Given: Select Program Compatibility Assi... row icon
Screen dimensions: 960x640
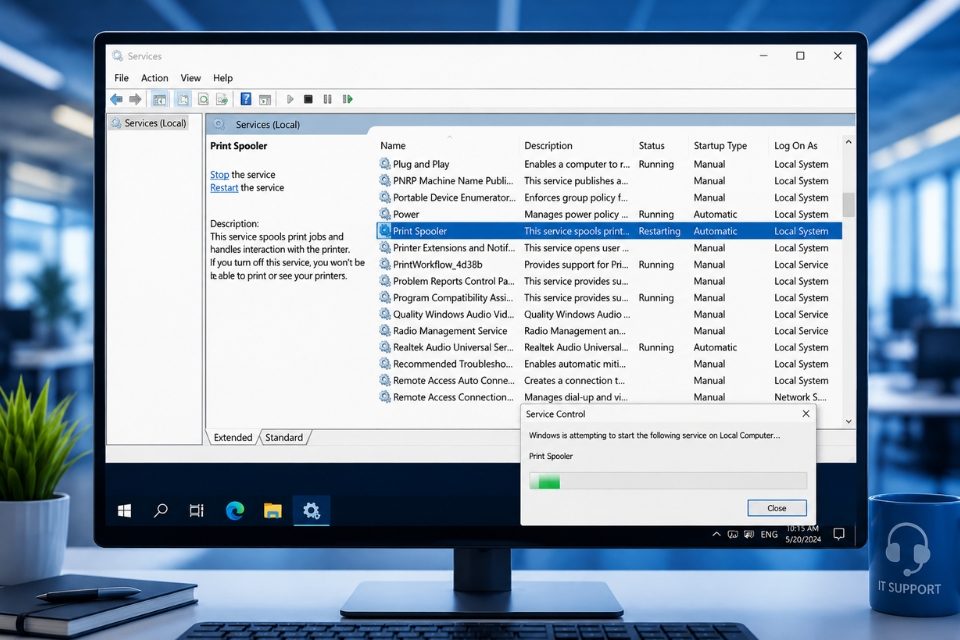Looking at the screenshot, I should (x=384, y=297).
